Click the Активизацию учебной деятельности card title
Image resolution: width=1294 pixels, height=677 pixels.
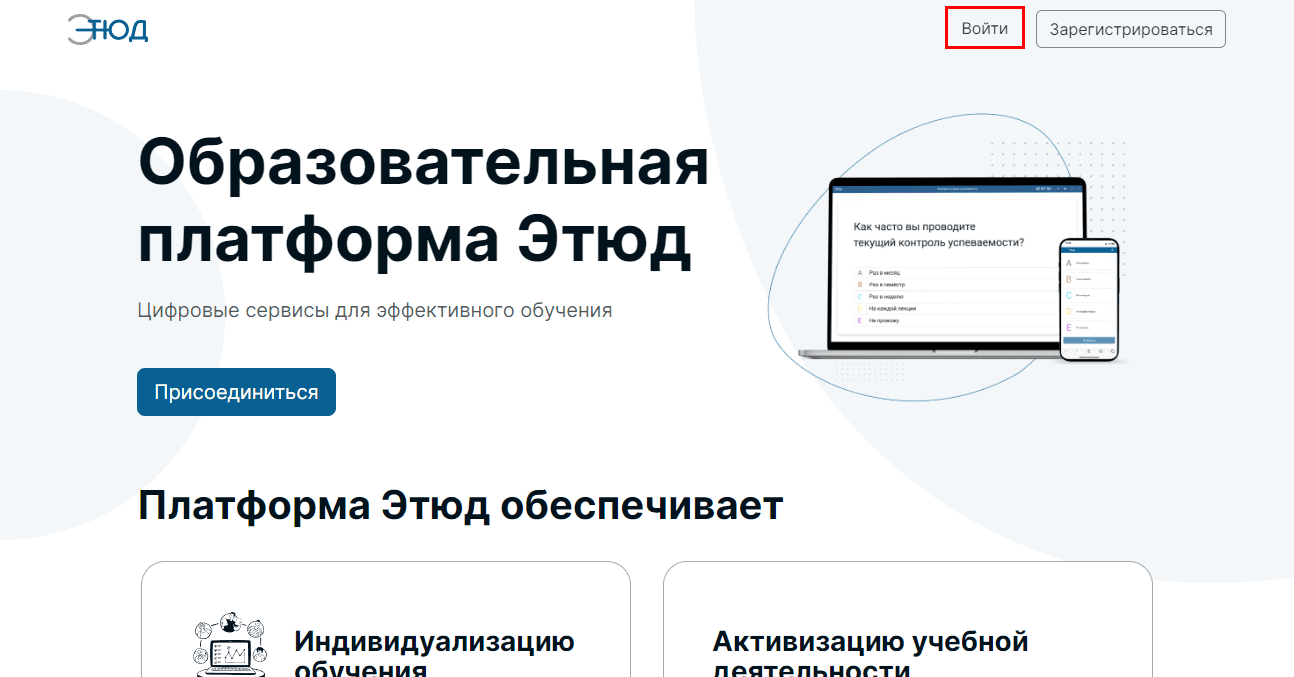tap(871, 652)
